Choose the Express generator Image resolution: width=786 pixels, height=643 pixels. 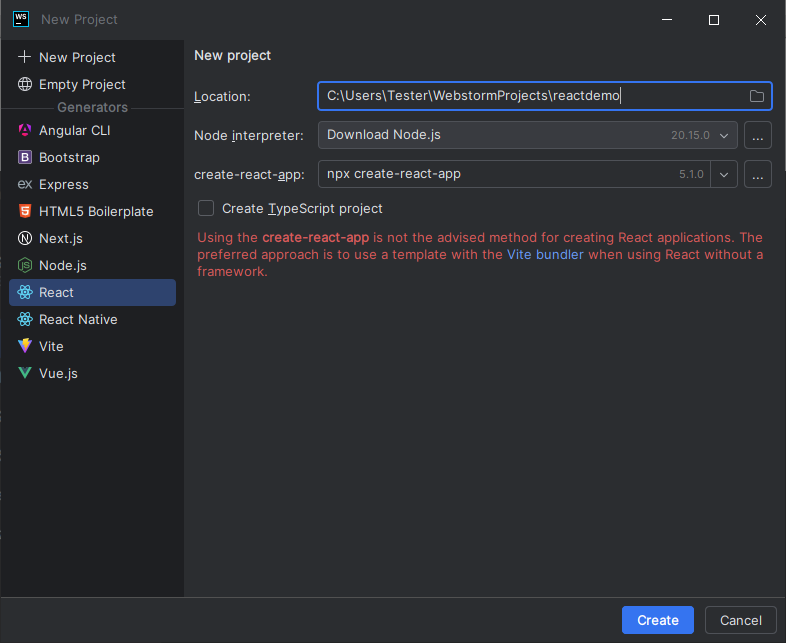(x=93, y=184)
